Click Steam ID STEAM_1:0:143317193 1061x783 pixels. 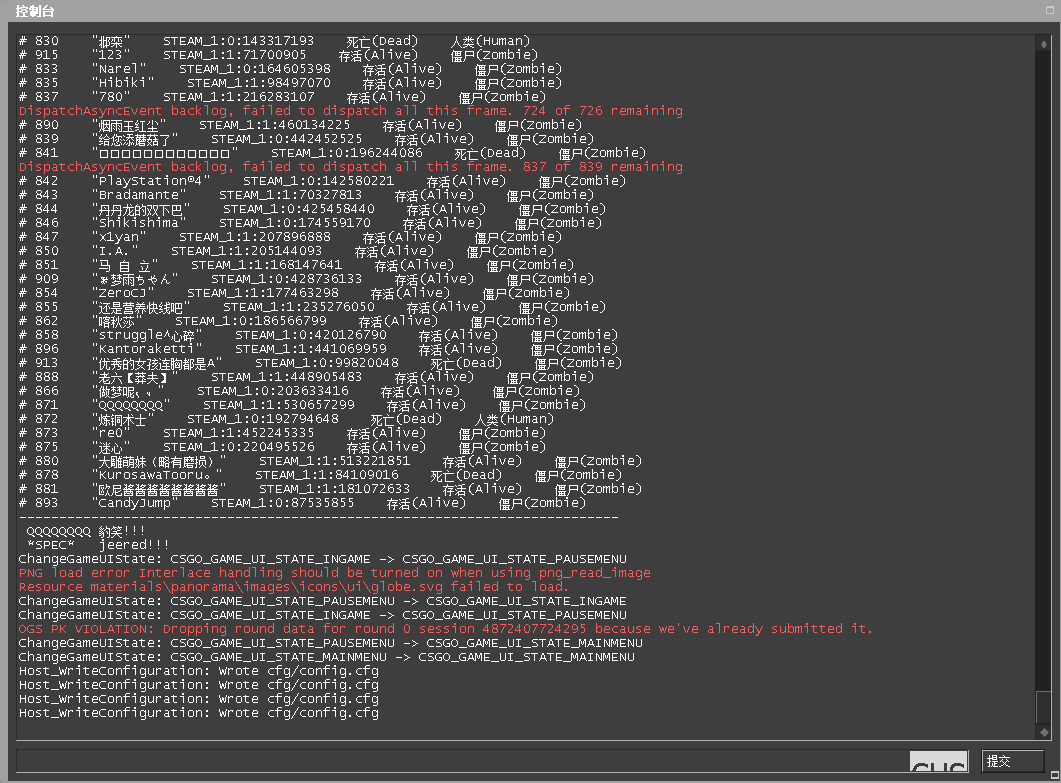click(x=238, y=41)
